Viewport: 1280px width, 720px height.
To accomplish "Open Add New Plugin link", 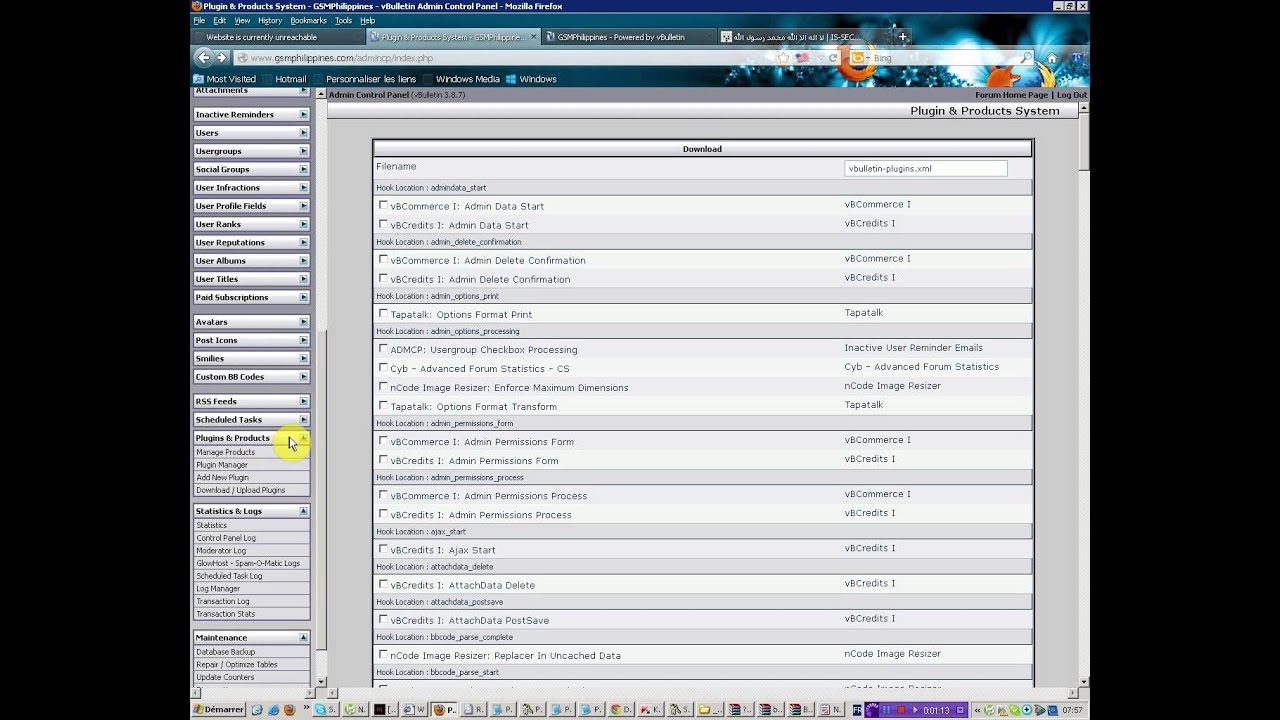I will (223, 477).
